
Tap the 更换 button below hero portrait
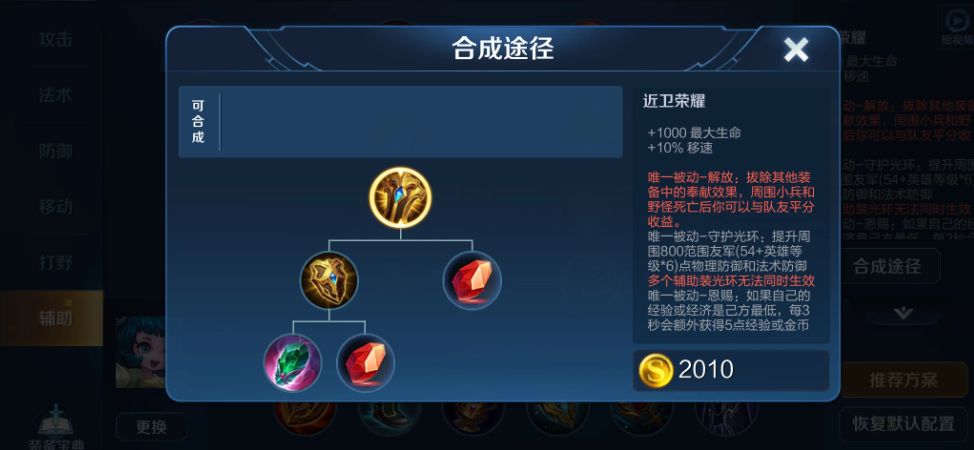(151, 427)
